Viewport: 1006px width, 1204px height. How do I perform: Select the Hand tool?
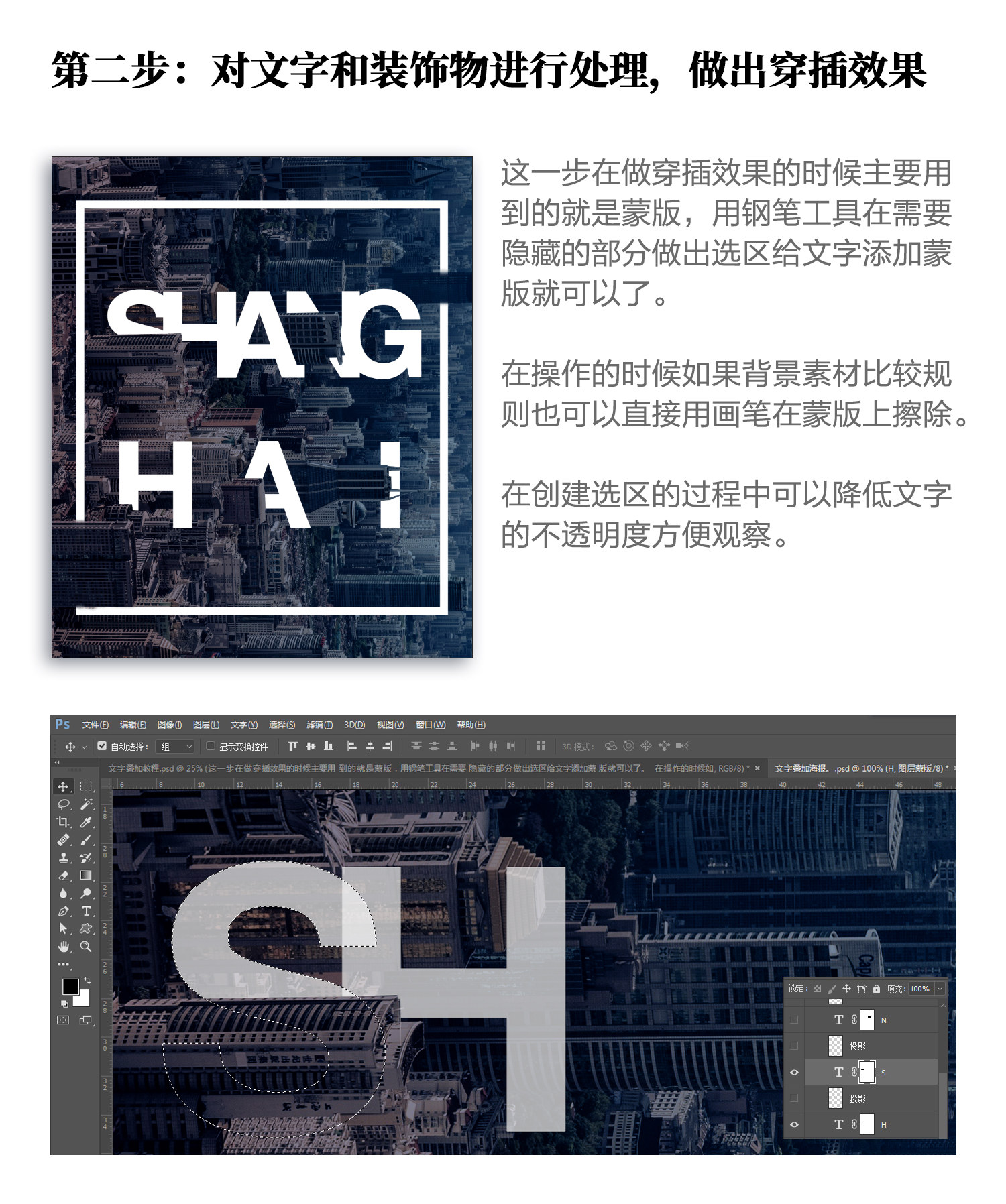point(63,947)
